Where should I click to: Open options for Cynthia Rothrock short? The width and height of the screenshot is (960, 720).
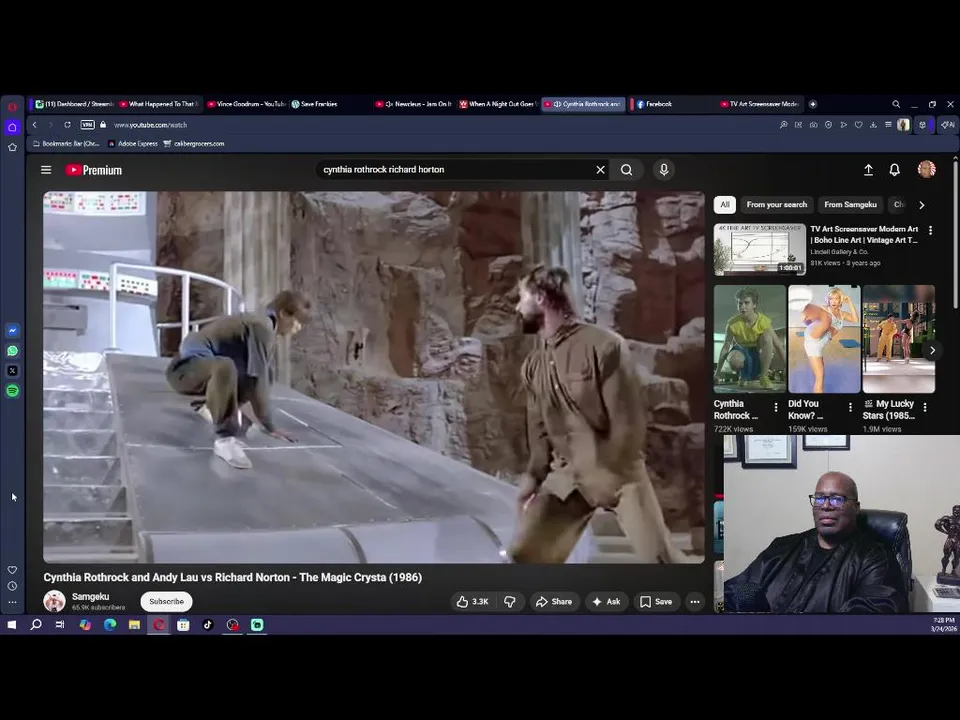tap(776, 407)
